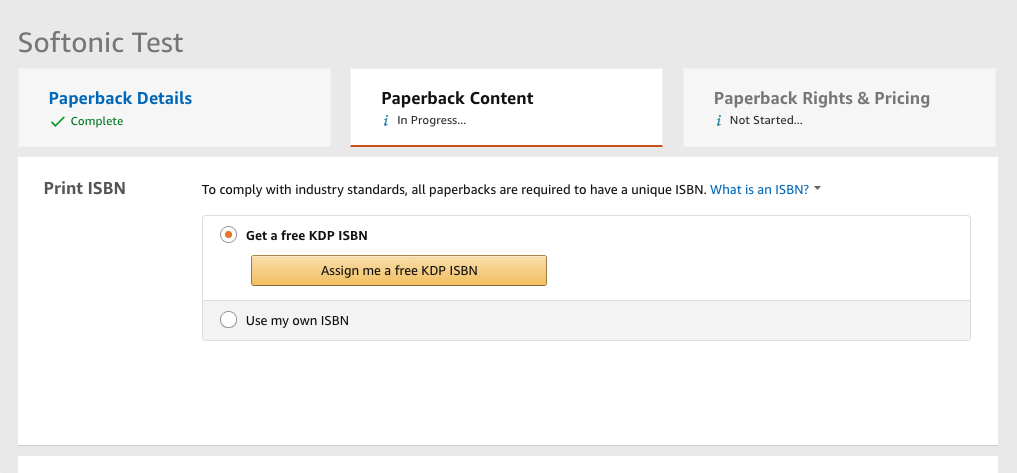Click the Softonic Test book title

101,43
